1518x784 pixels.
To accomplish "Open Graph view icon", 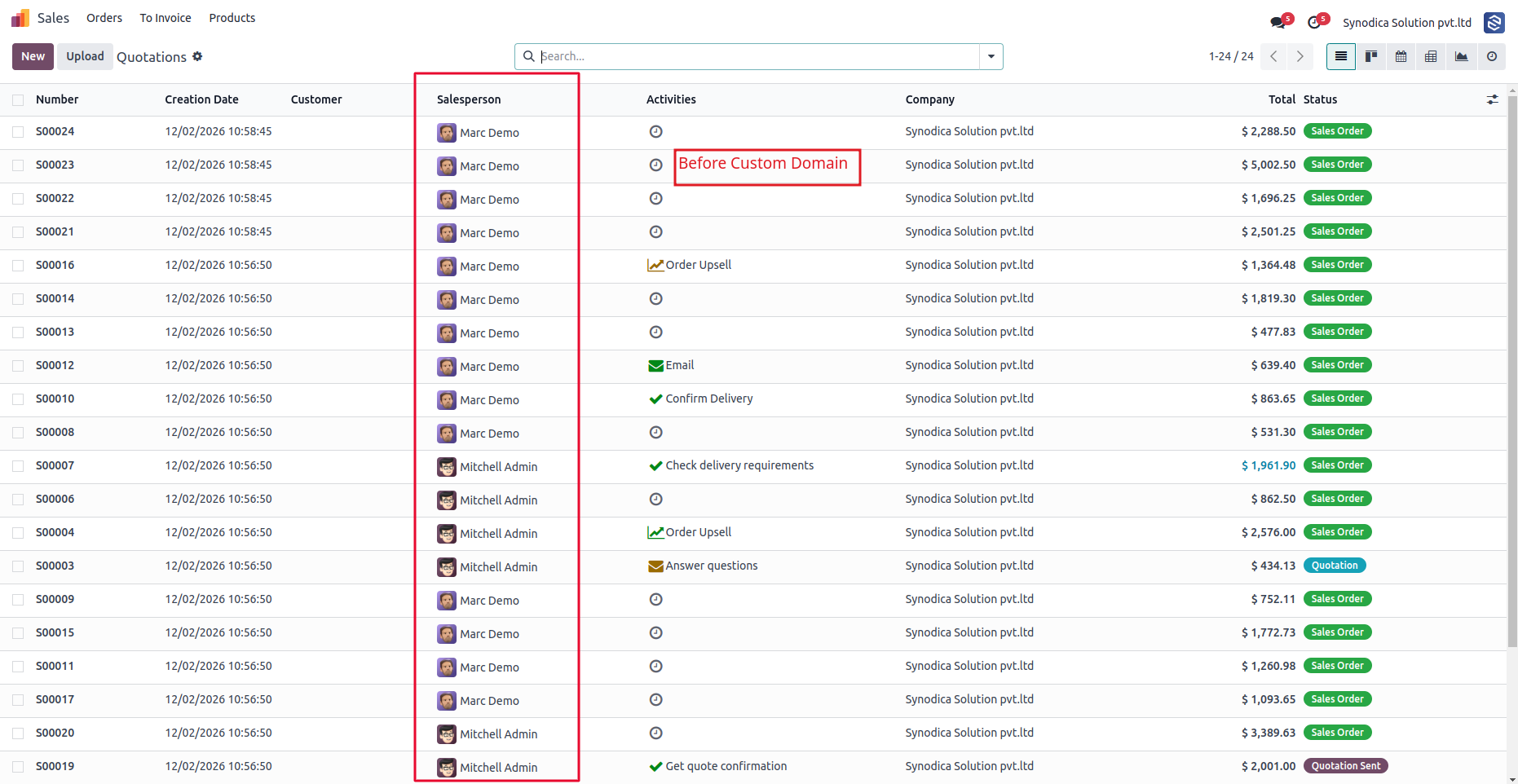I will 1461,56.
